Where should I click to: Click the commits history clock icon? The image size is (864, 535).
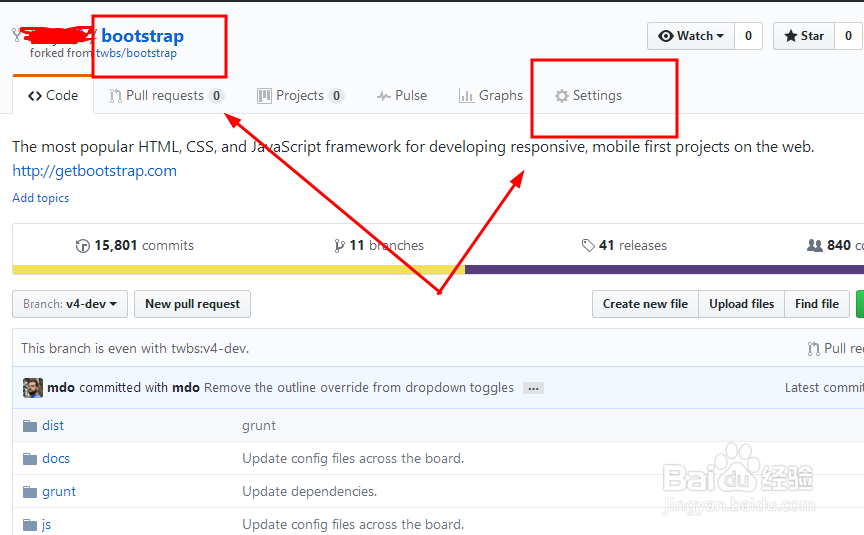coord(83,246)
